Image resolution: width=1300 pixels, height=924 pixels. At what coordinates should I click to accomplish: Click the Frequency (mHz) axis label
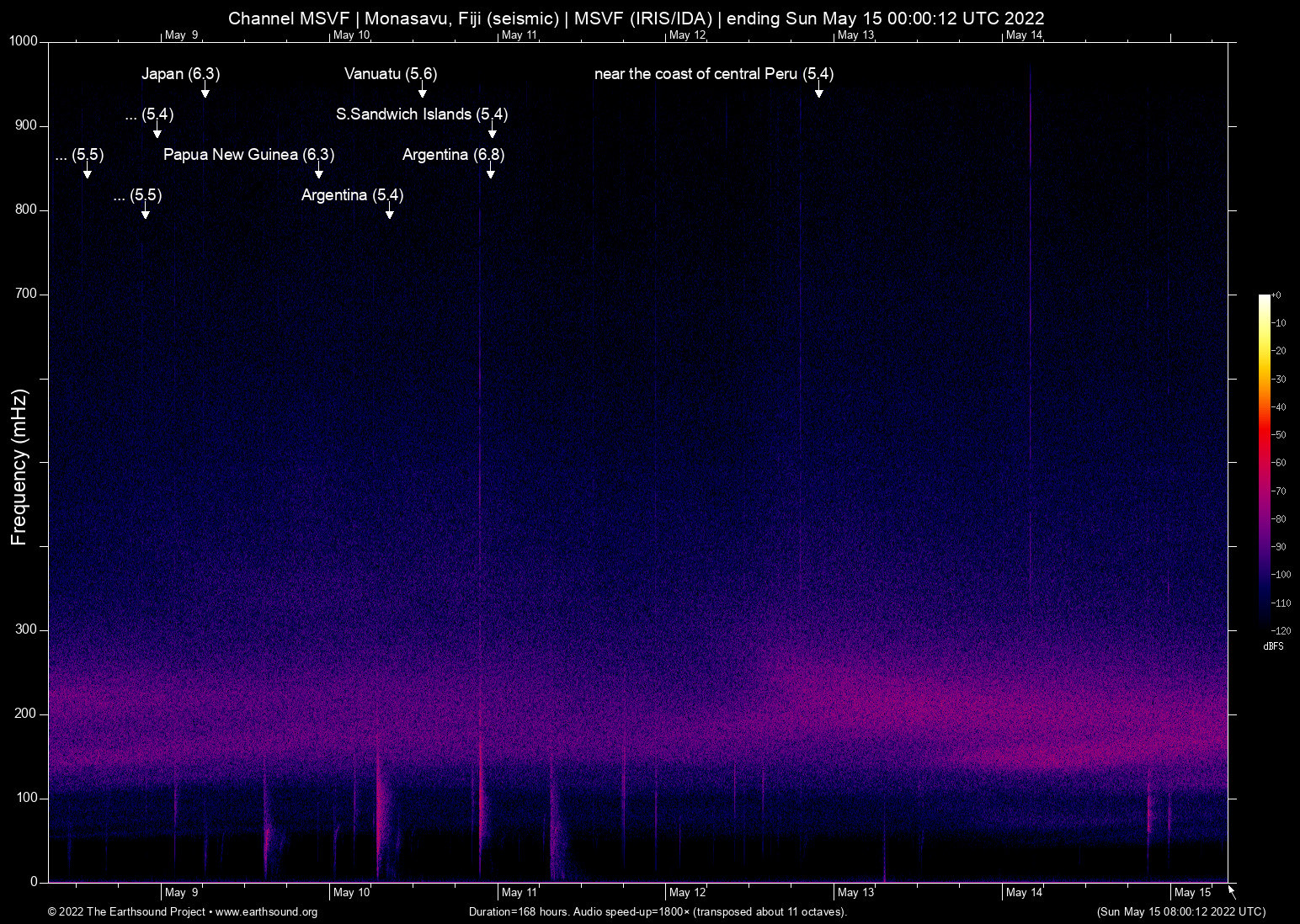(19, 463)
